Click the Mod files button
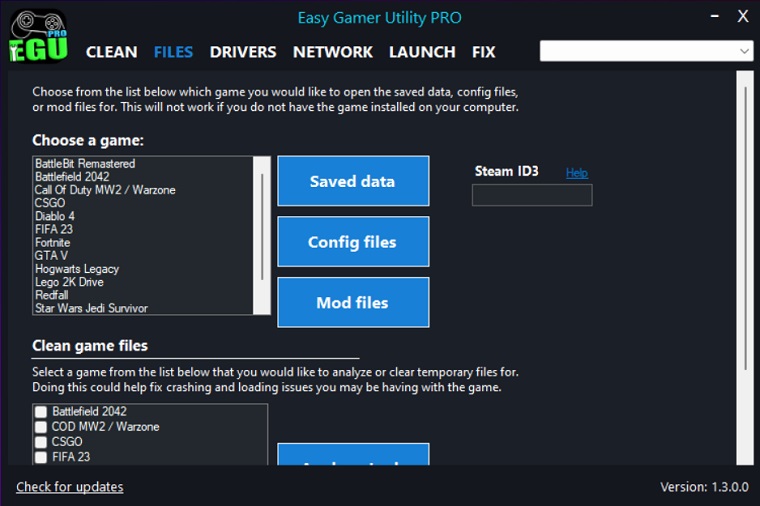 coord(353,302)
